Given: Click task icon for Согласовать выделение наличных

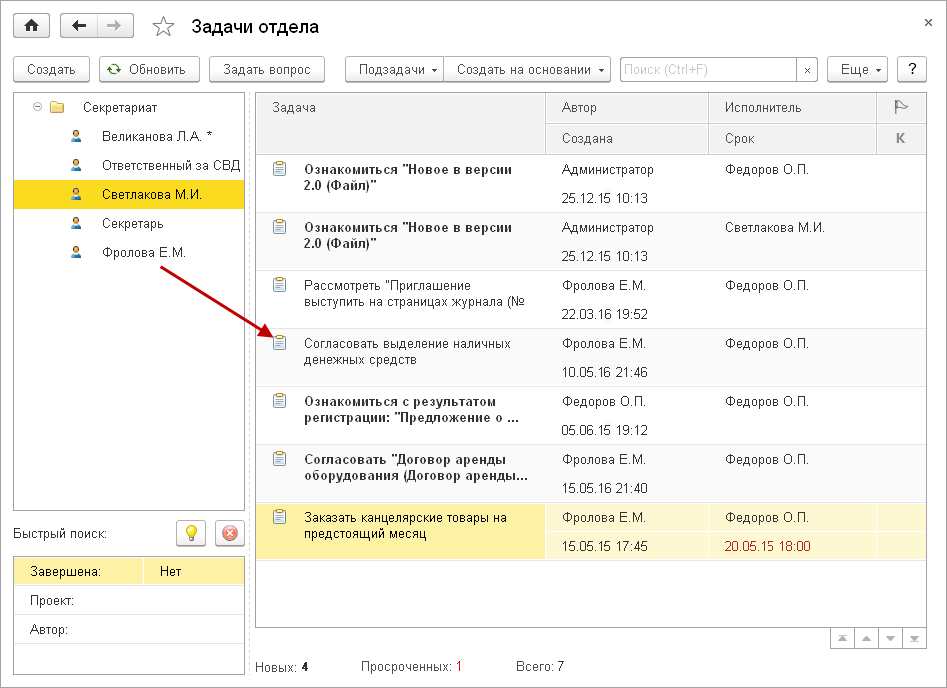Looking at the screenshot, I should tap(279, 342).
